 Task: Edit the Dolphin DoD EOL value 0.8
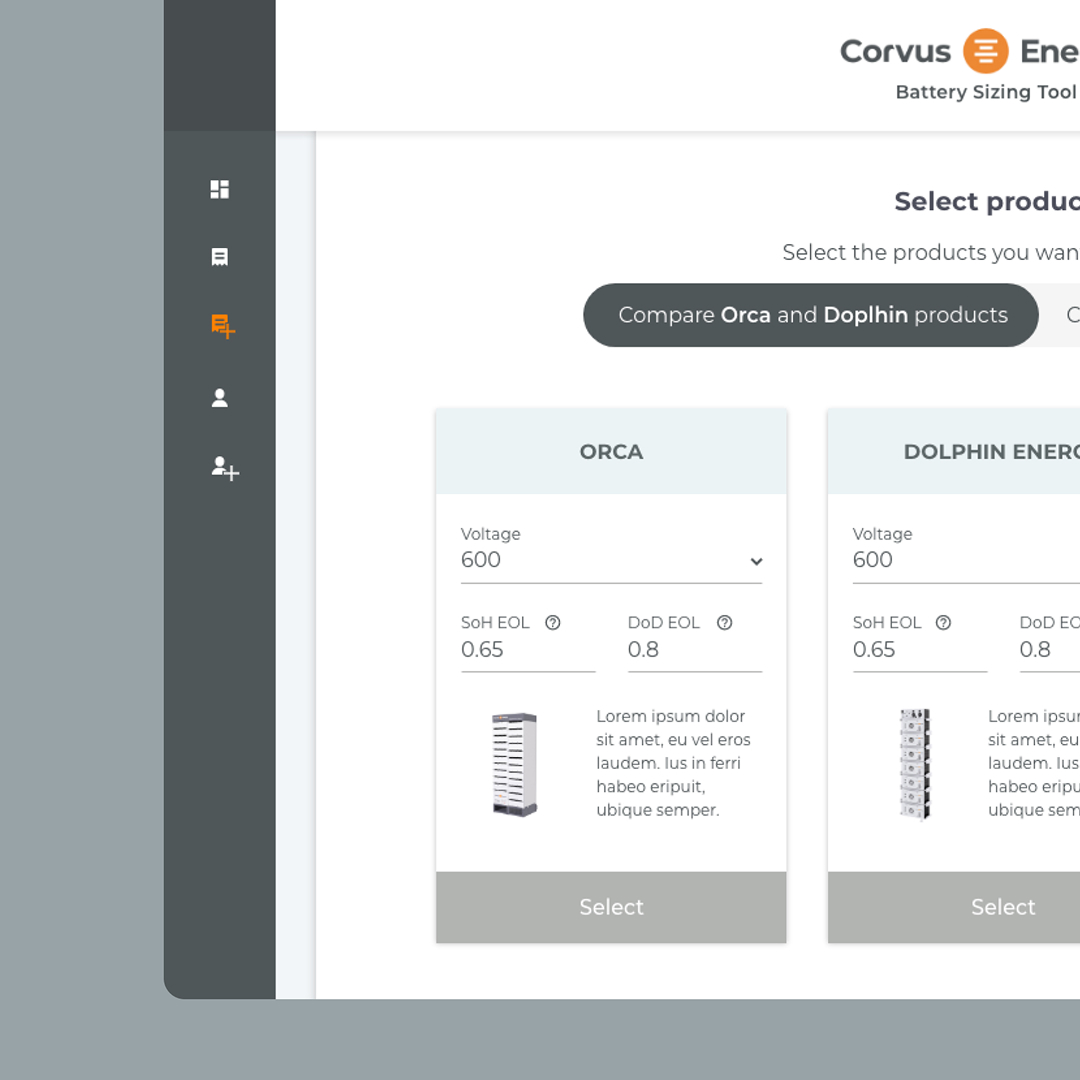1049,650
